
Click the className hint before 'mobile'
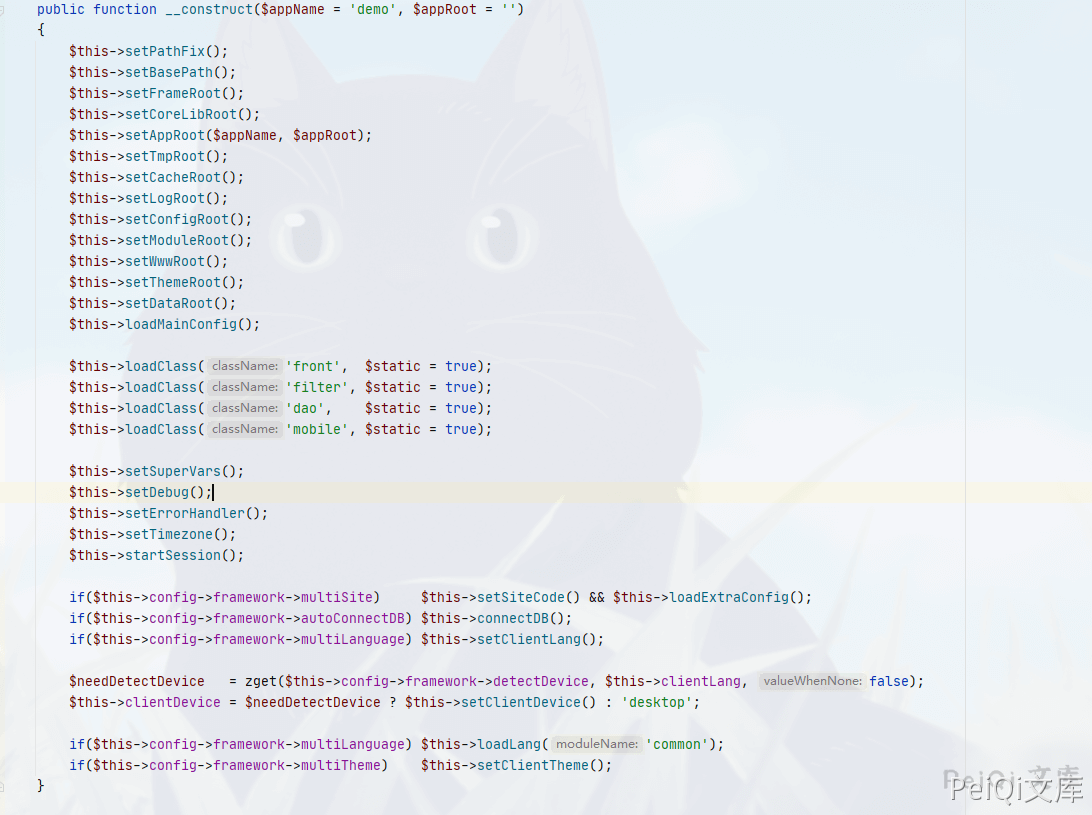[244, 429]
